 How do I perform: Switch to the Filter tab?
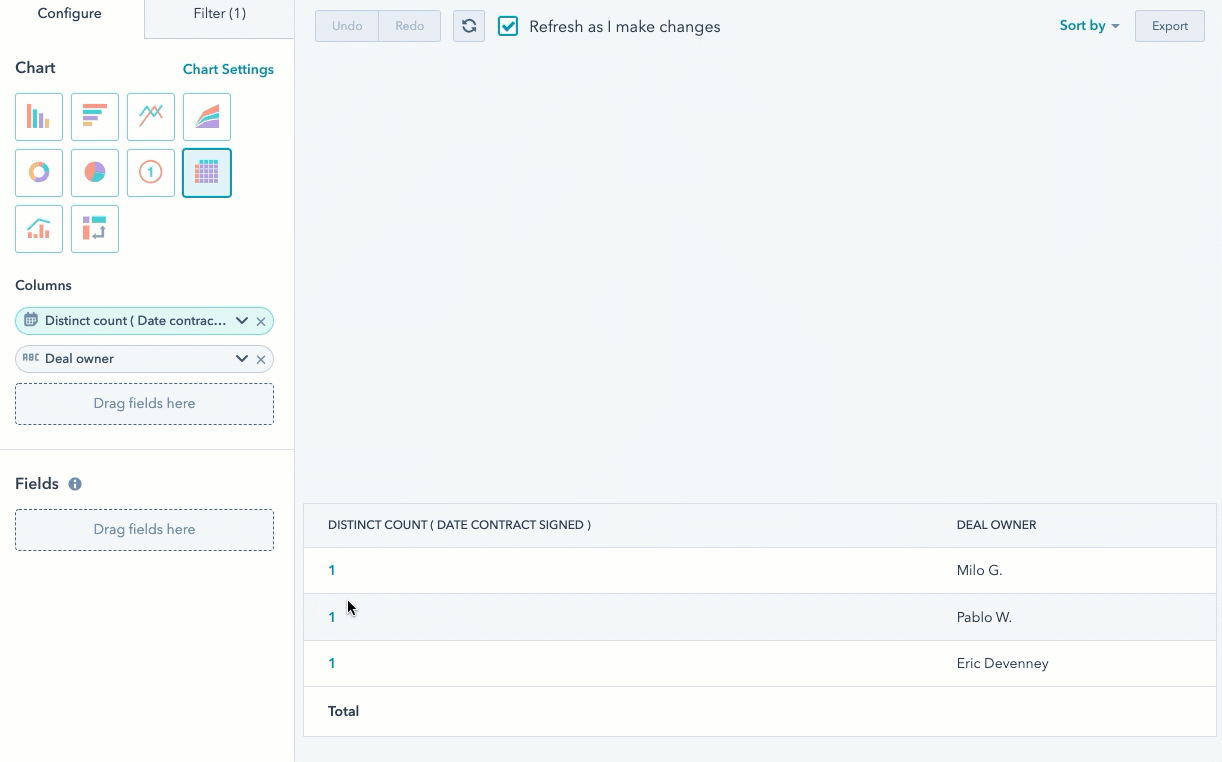pos(218,14)
